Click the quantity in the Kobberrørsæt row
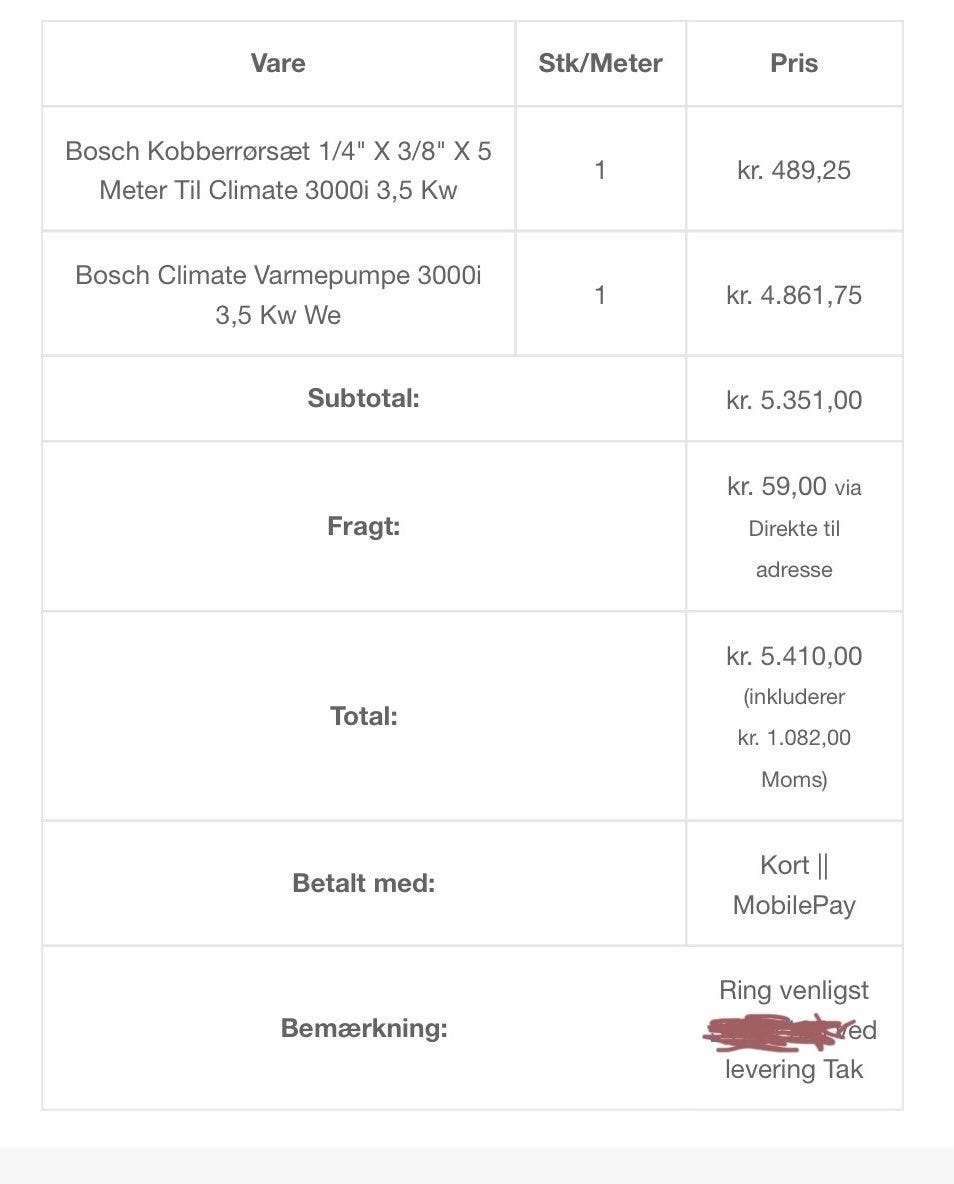Image resolution: width=954 pixels, height=1184 pixels. pyautogui.click(x=600, y=170)
